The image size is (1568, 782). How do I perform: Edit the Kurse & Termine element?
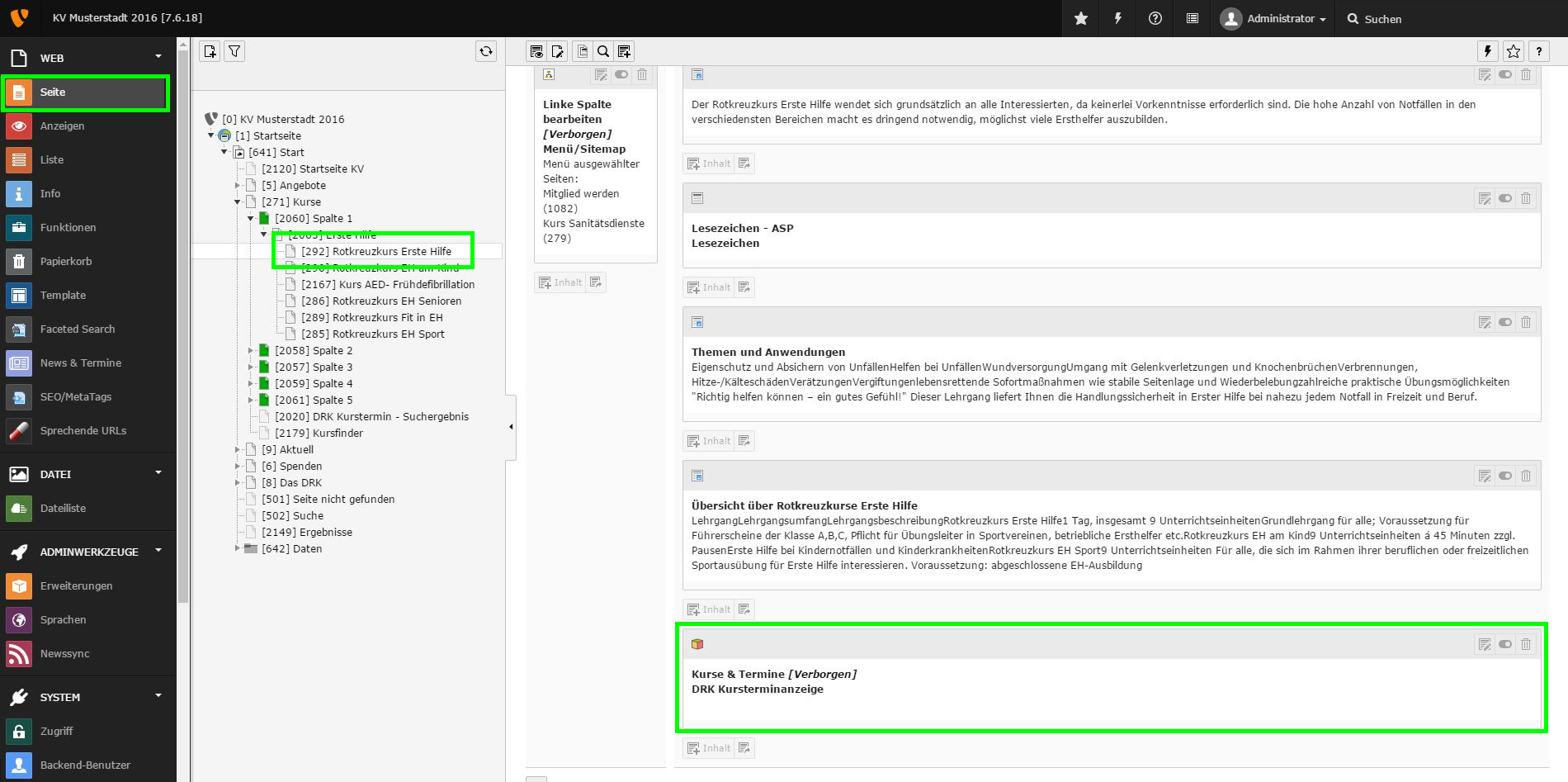pyautogui.click(x=1485, y=644)
